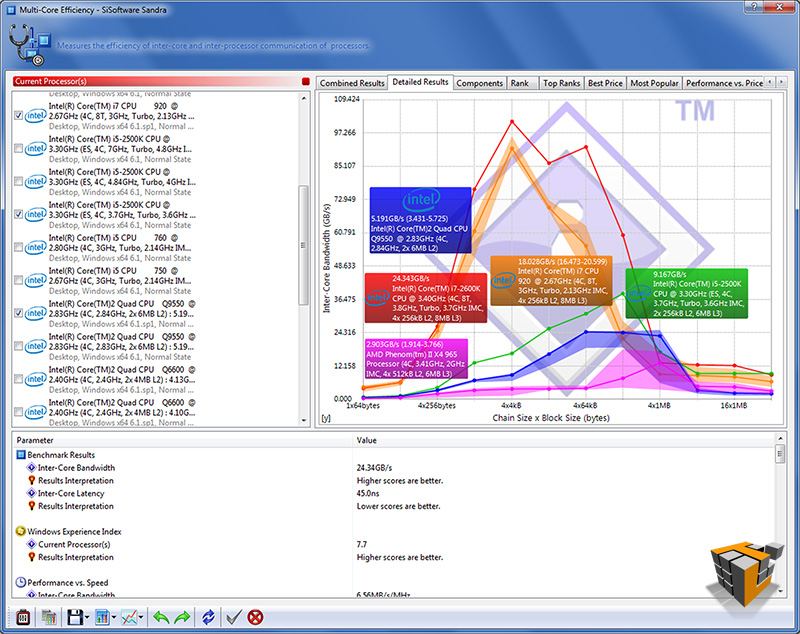Image resolution: width=800 pixels, height=634 pixels.
Task: Click the tab strip right scroll arrow
Action: (x=781, y=82)
